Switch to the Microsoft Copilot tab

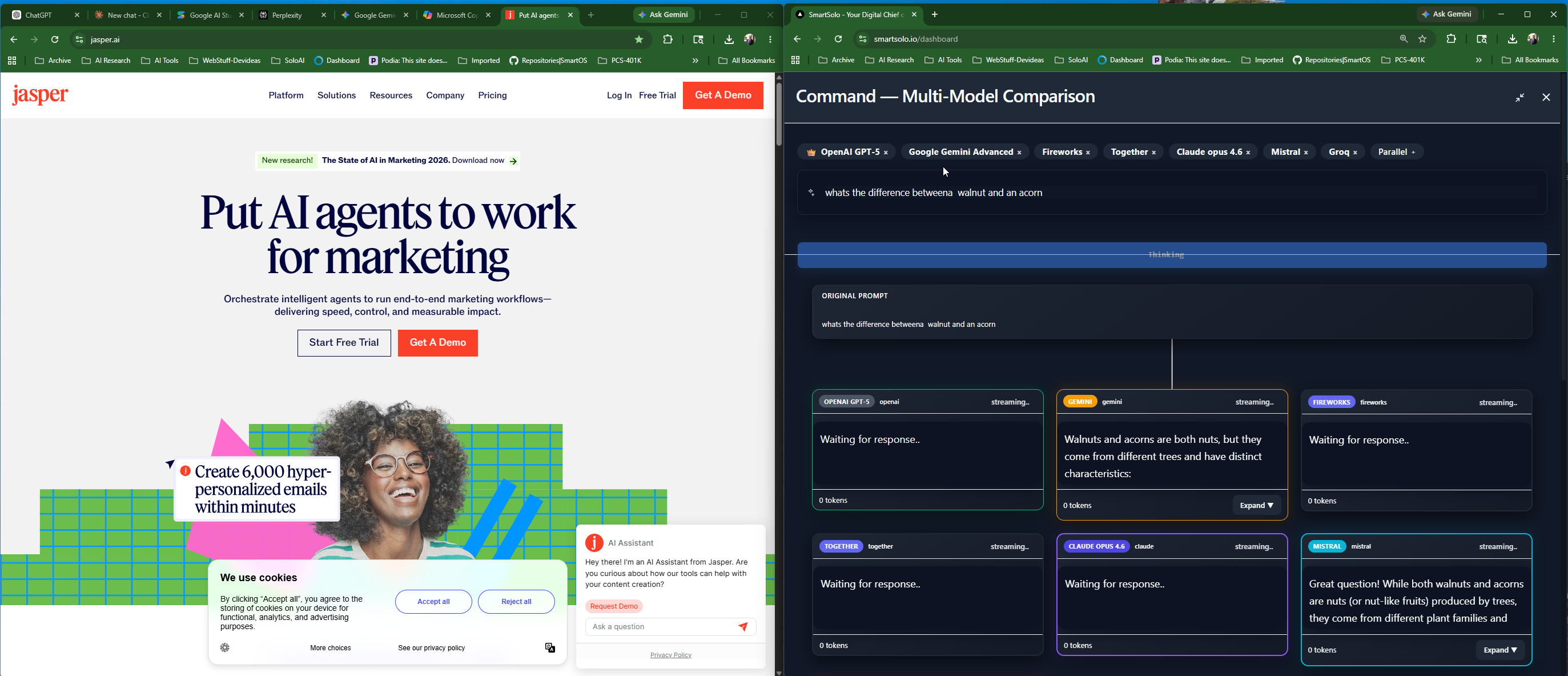click(x=456, y=15)
